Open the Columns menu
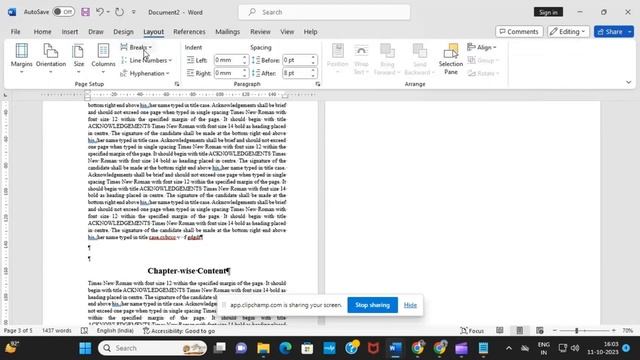This screenshot has width=640, height=360. (x=103, y=58)
